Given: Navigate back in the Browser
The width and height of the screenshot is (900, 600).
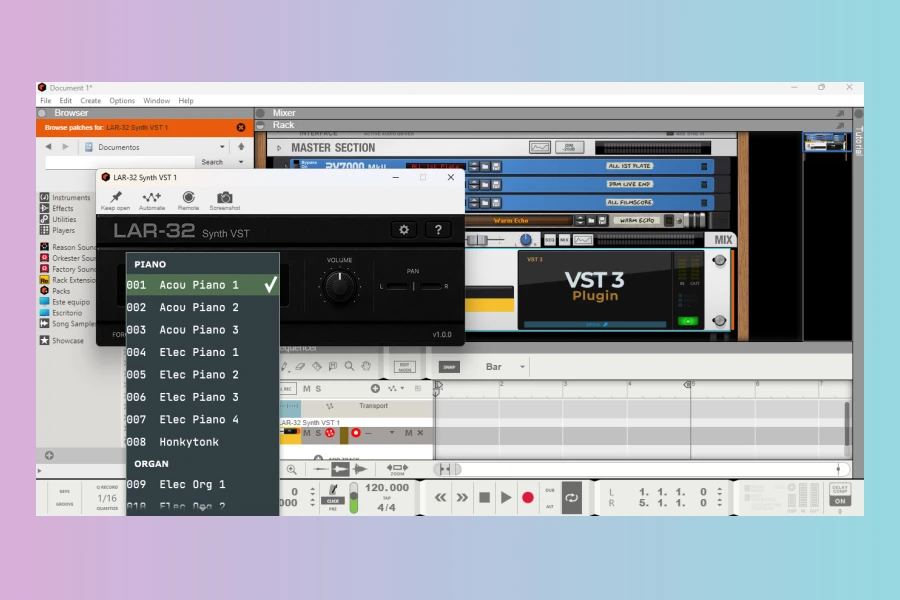Looking at the screenshot, I should [48, 147].
